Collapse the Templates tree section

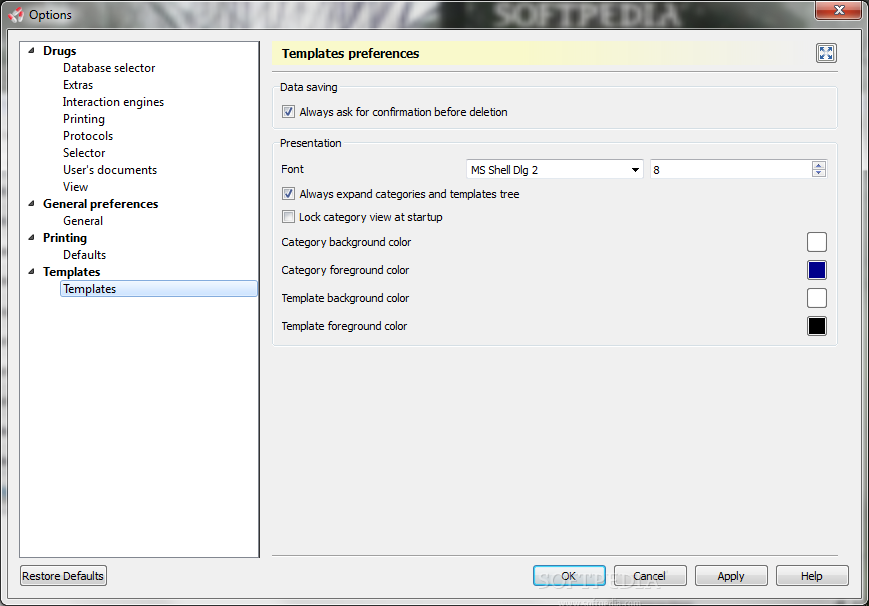pos(32,272)
